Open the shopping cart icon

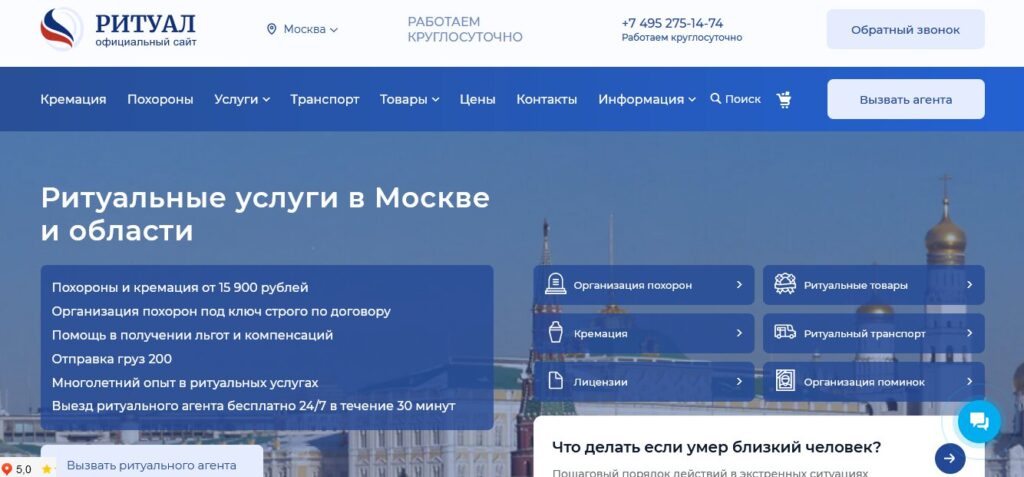click(x=784, y=99)
